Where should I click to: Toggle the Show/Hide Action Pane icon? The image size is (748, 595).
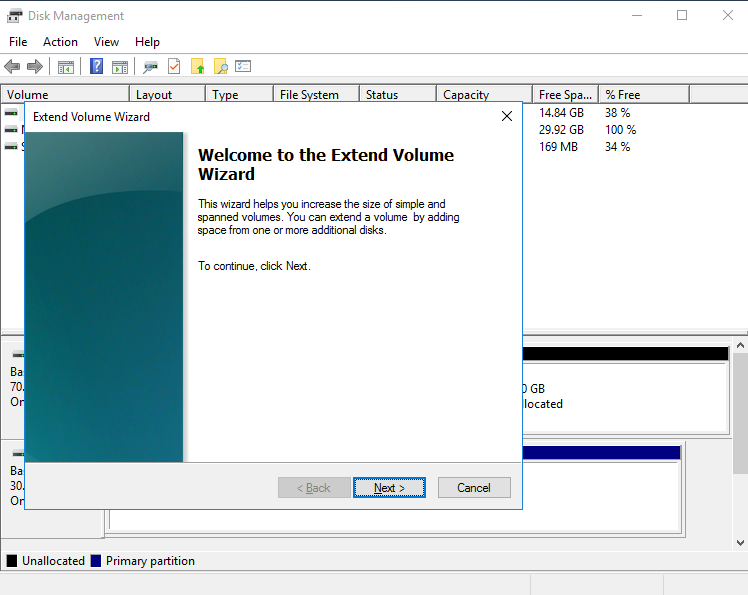(120, 67)
